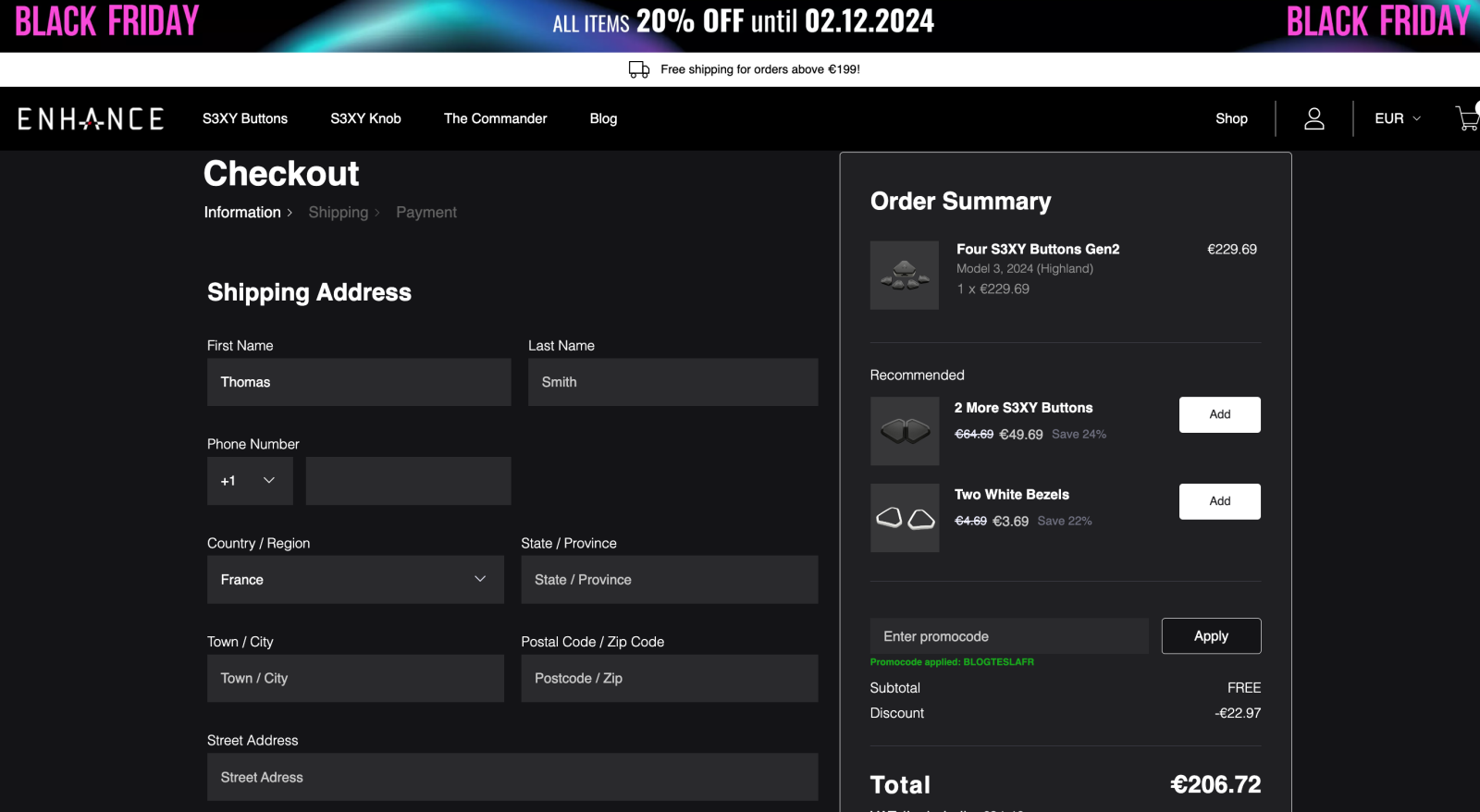The image size is (1480, 812).
Task: Click the Two White Bezels product title
Action: [1011, 495]
